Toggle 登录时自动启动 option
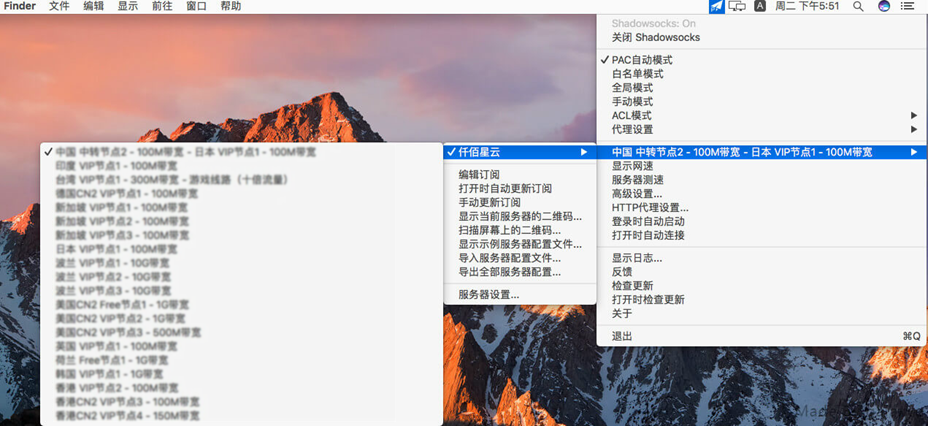928x426 pixels. pyautogui.click(x=648, y=221)
